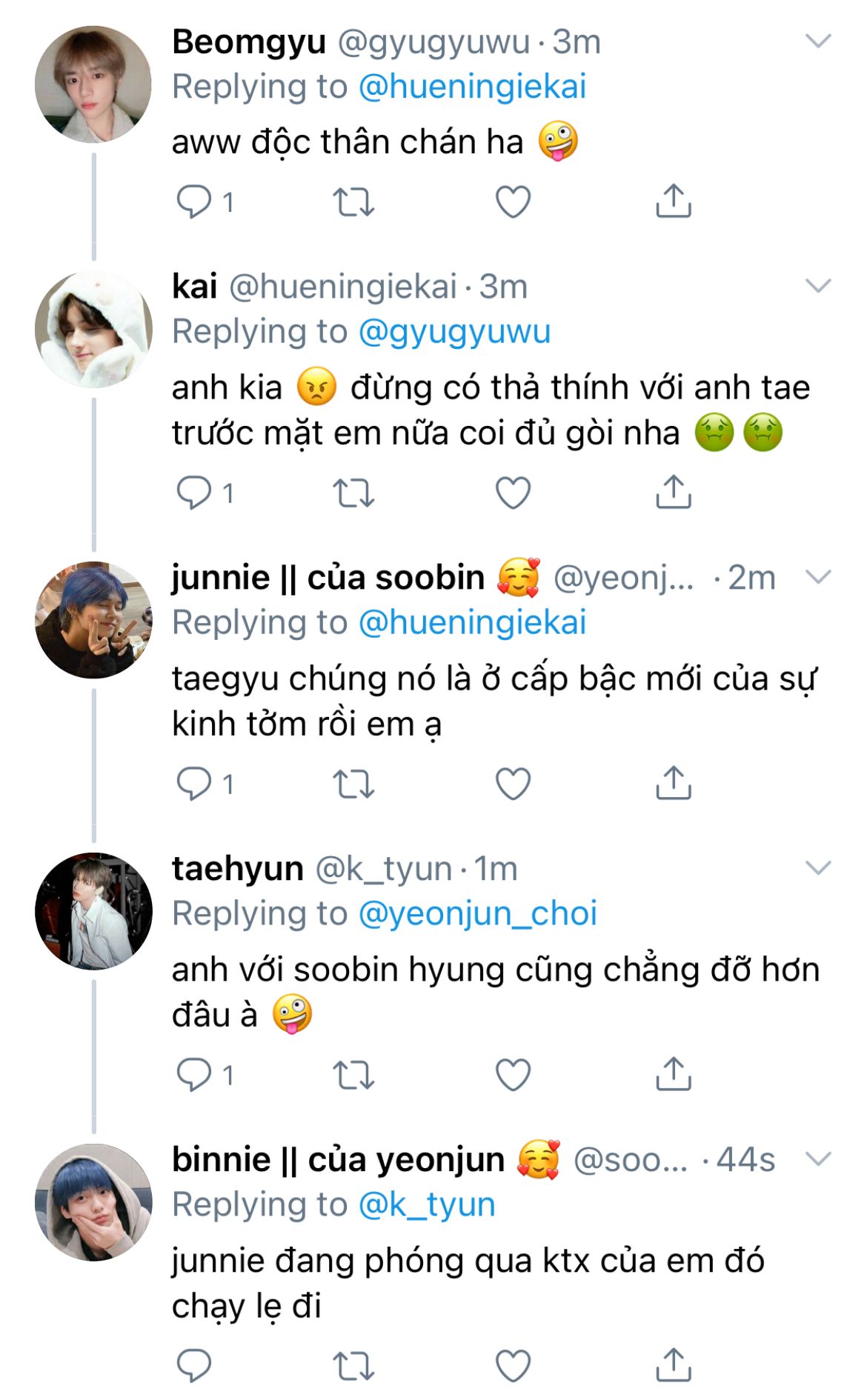Open the @yeonjun_choi mention link
867x1400 pixels.
pos(477,913)
